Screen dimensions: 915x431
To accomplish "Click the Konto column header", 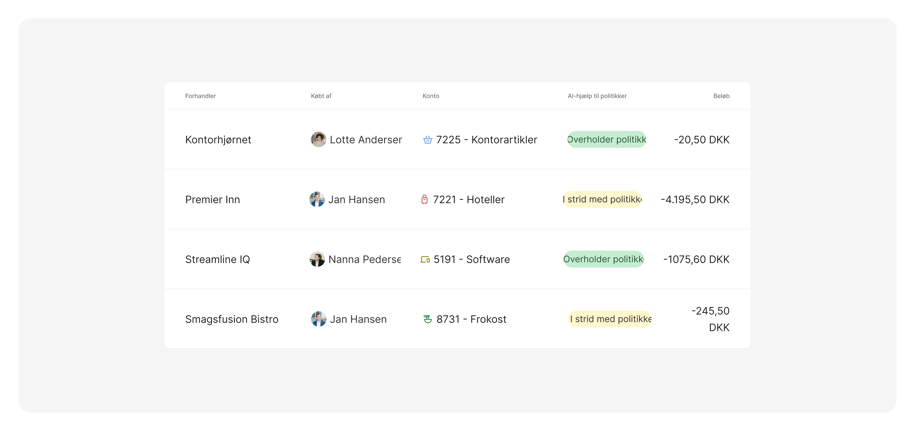I will click(x=430, y=96).
